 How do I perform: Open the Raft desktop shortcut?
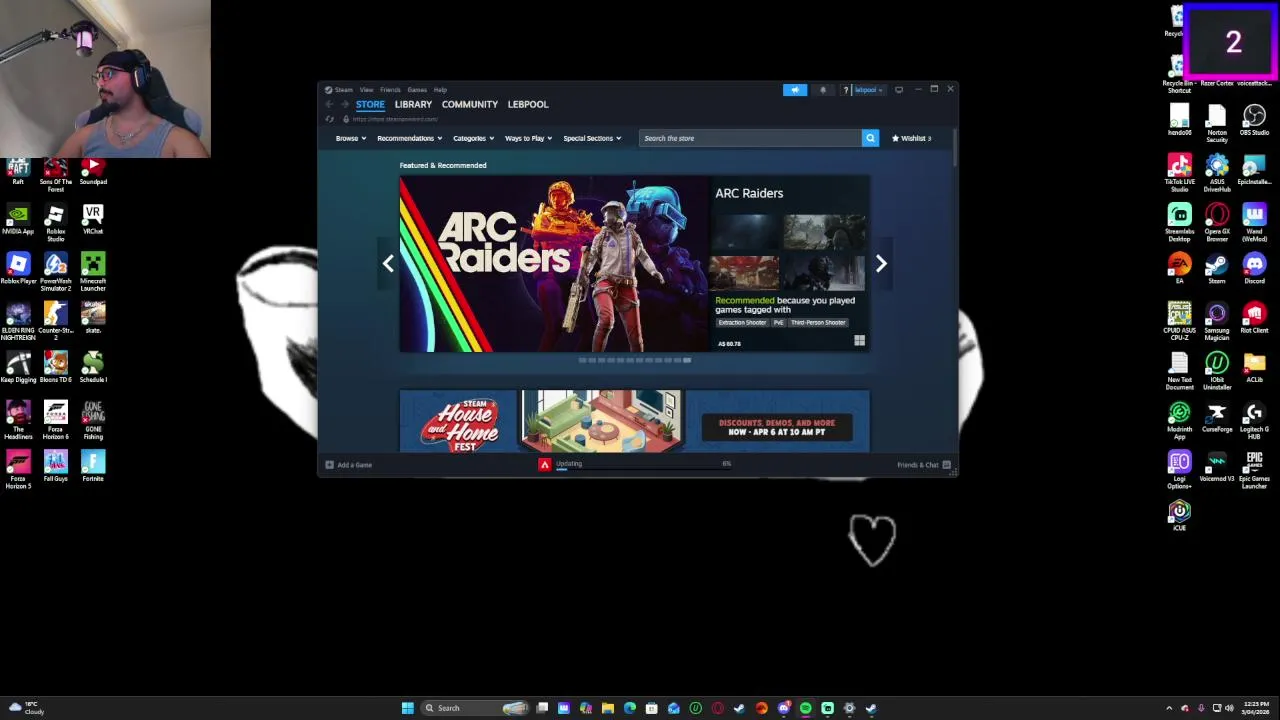coord(18,172)
